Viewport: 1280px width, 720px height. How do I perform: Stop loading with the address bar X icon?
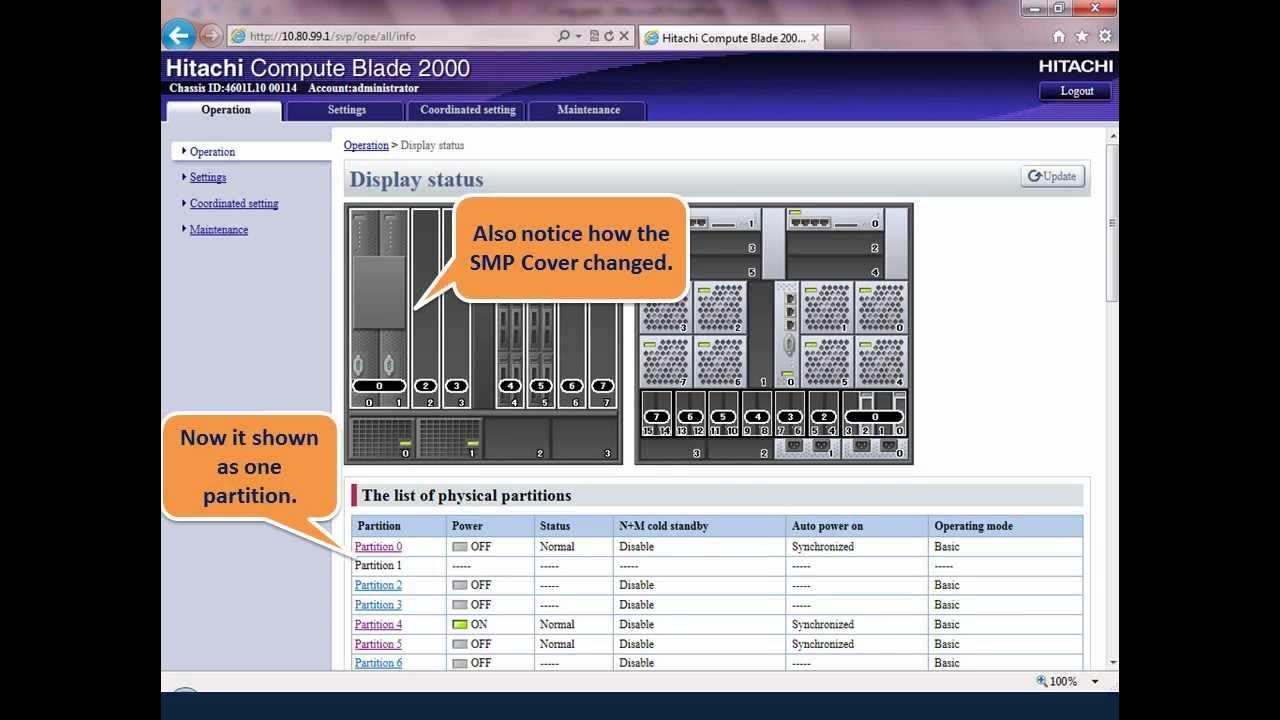click(x=624, y=36)
